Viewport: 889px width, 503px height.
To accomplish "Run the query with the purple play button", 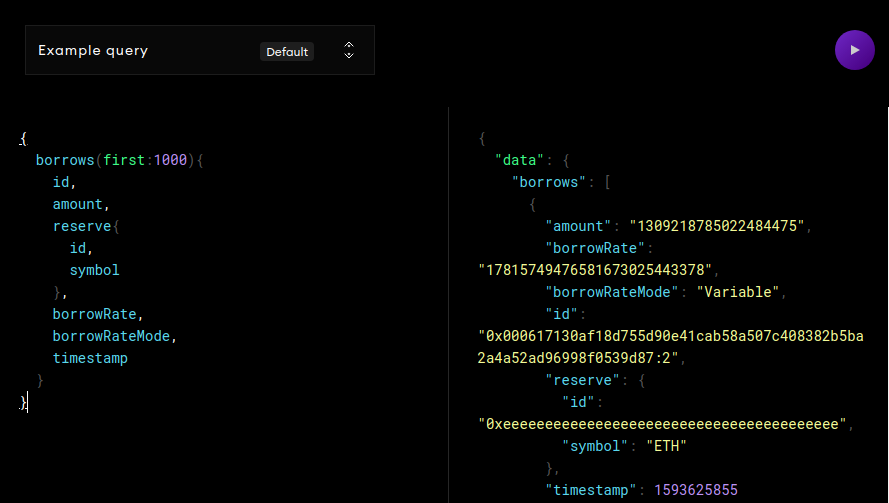I will (x=854, y=50).
